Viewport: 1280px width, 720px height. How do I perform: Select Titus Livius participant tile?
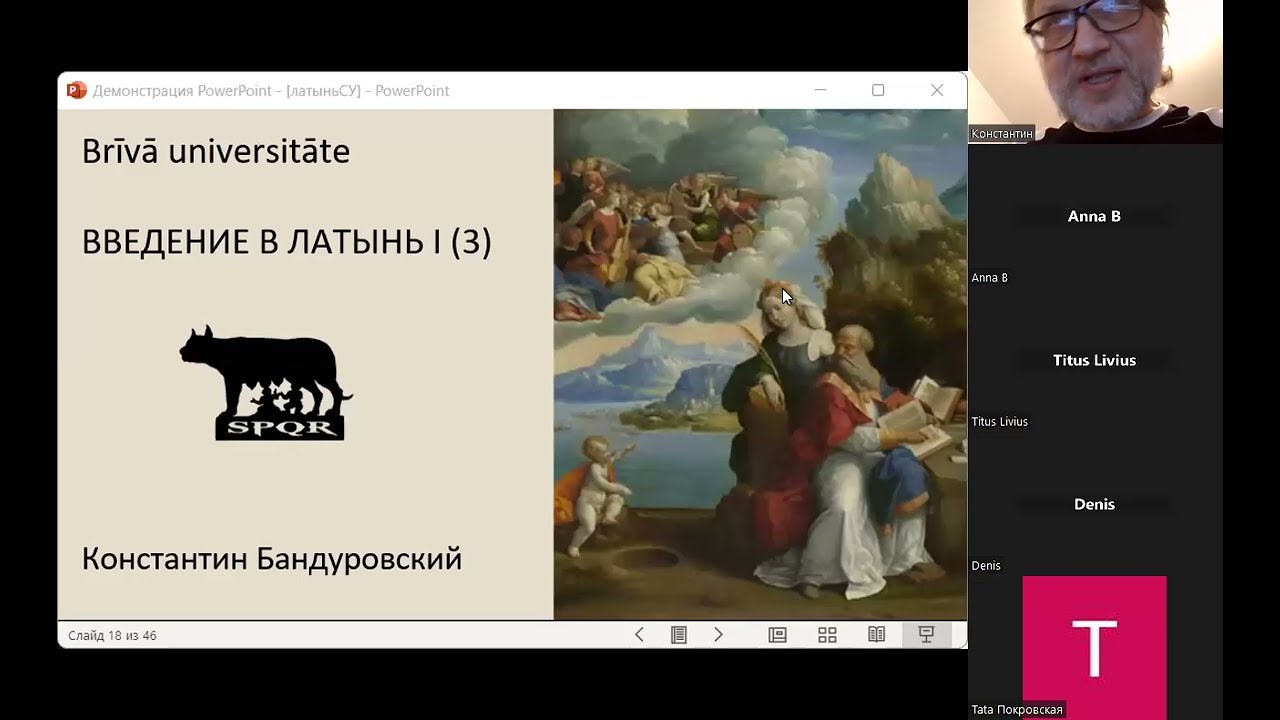[1095, 360]
